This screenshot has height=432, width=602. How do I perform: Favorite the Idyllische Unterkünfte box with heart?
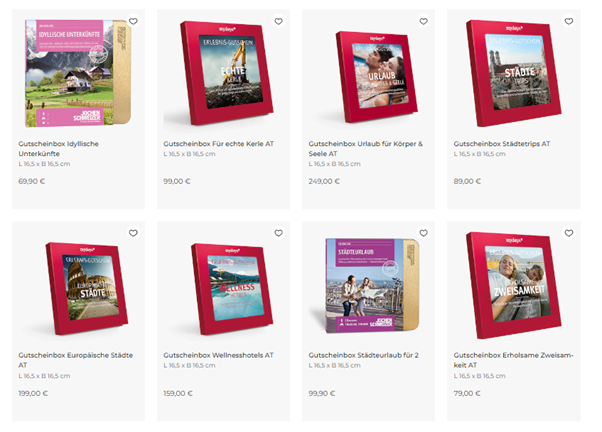(133, 21)
